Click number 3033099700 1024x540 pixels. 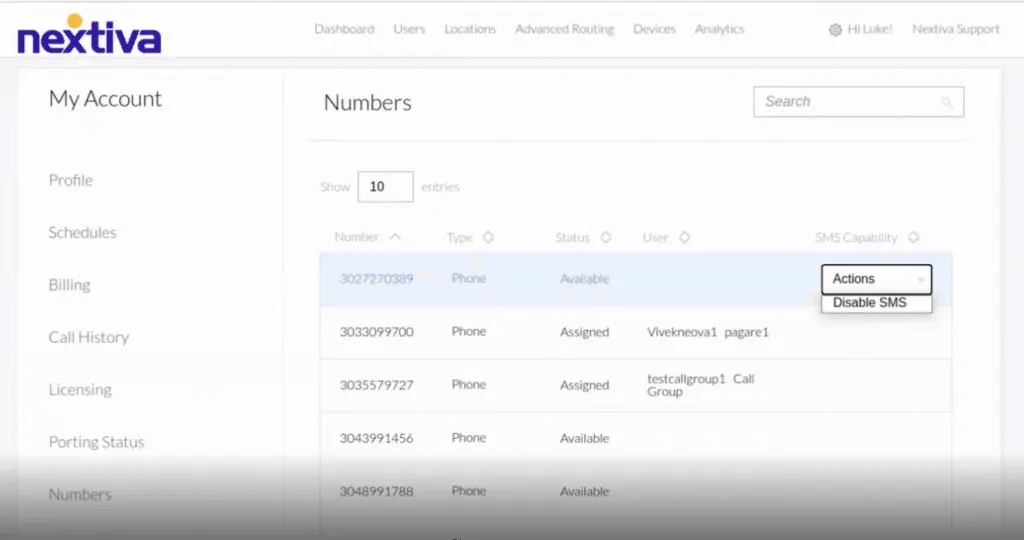(376, 332)
